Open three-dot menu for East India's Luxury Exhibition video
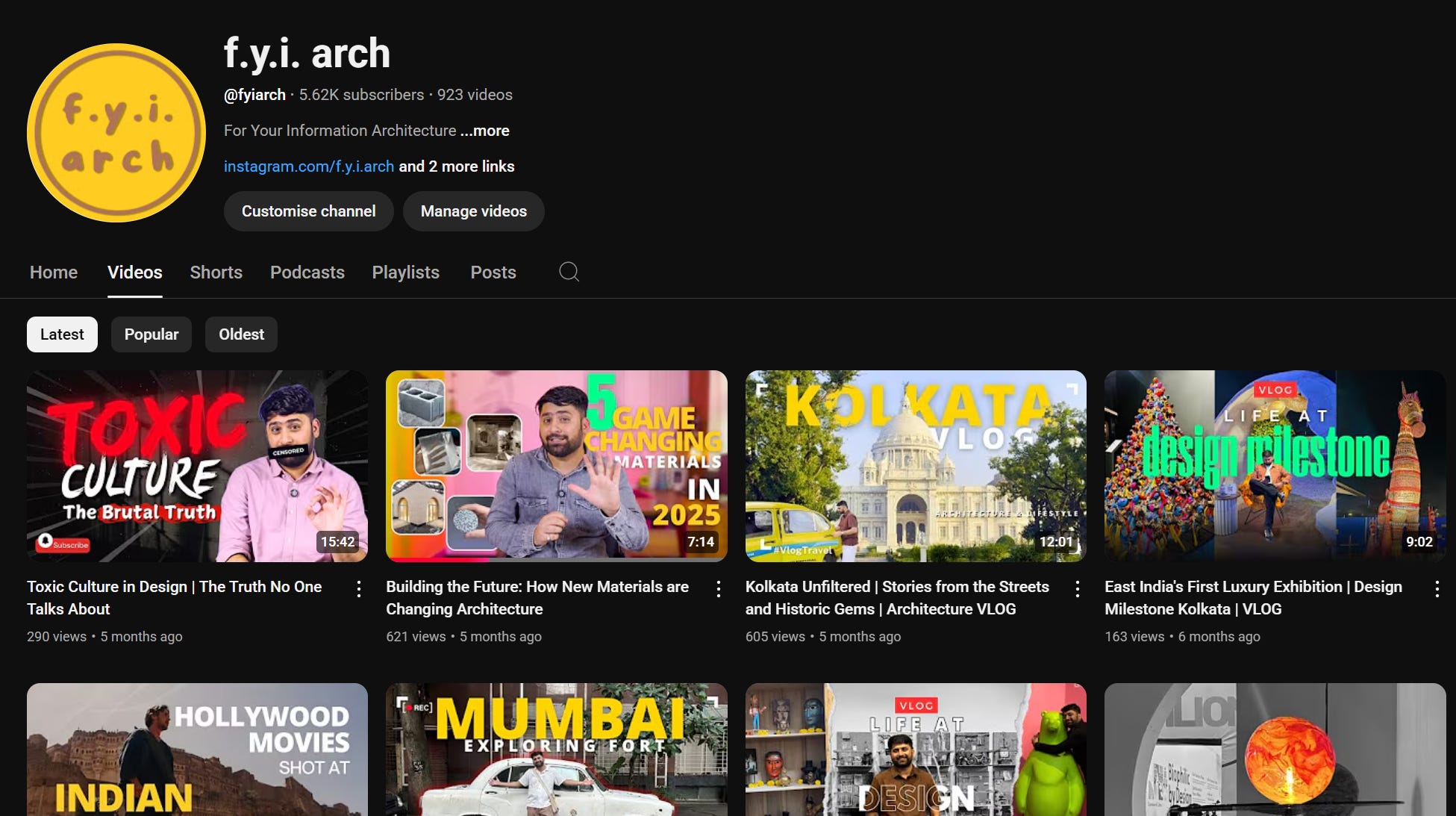Image resolution: width=1456 pixels, height=816 pixels. pyautogui.click(x=1437, y=589)
